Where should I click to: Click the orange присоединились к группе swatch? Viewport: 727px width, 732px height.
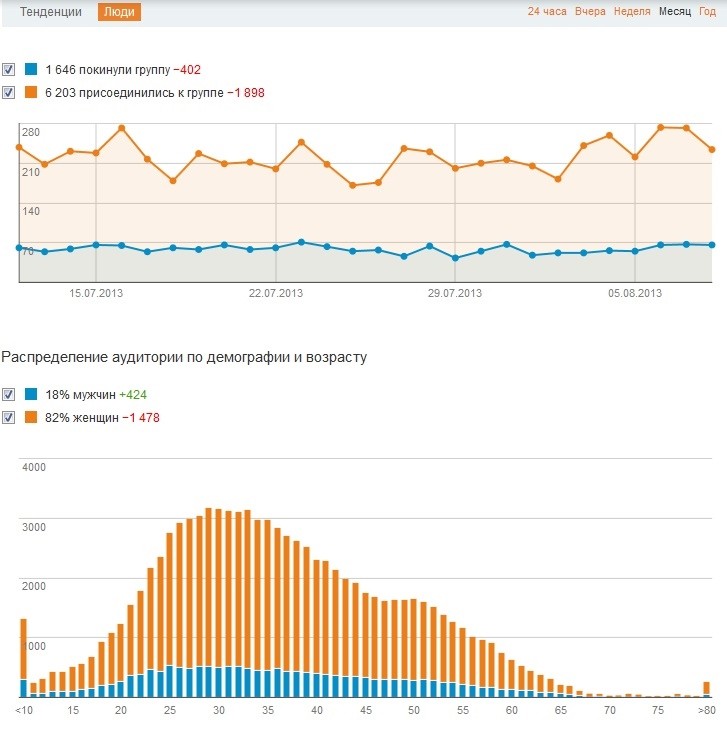point(31,93)
